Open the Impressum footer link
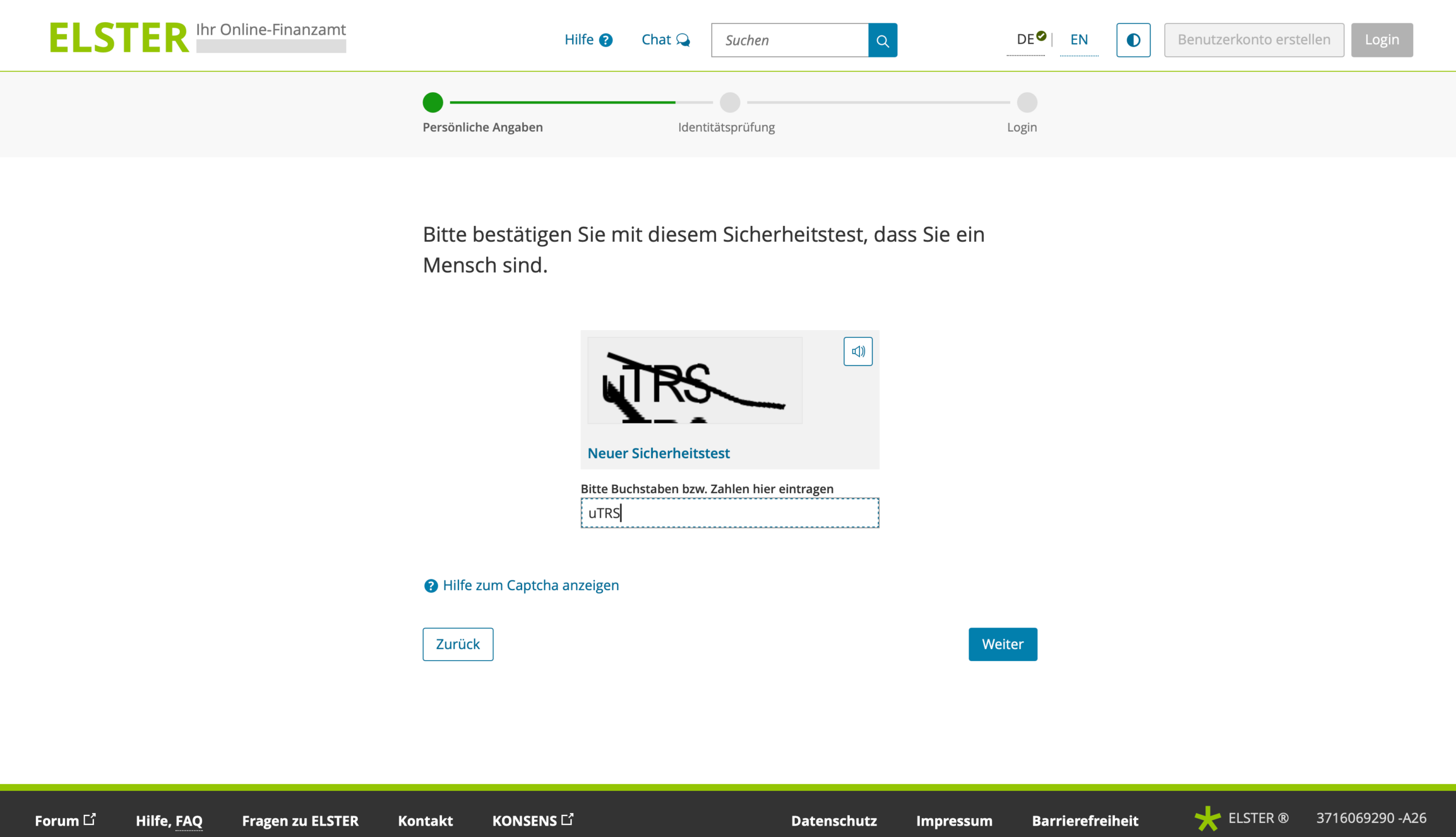Image resolution: width=1456 pixels, height=837 pixels. pos(954,820)
